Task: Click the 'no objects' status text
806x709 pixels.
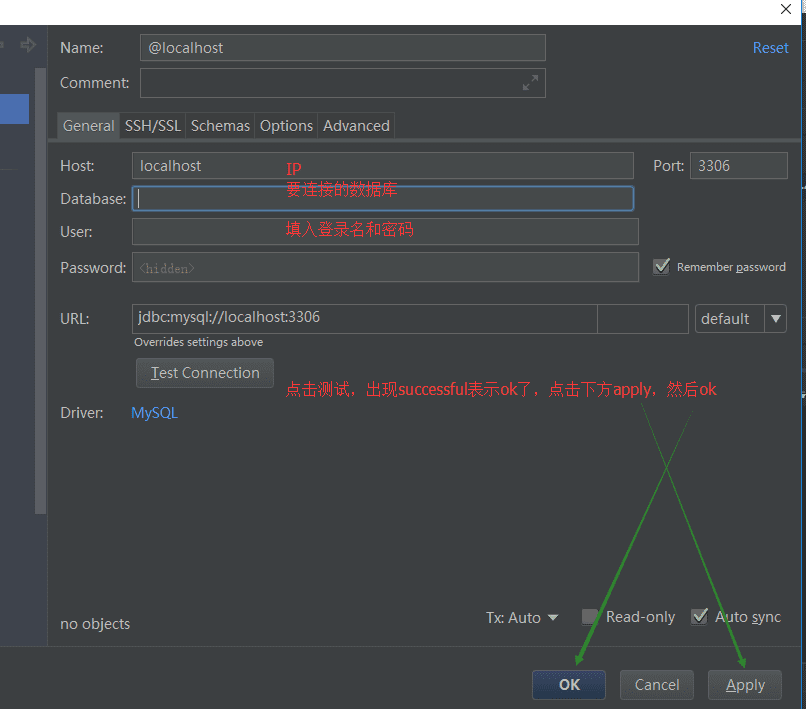Action: 95,624
